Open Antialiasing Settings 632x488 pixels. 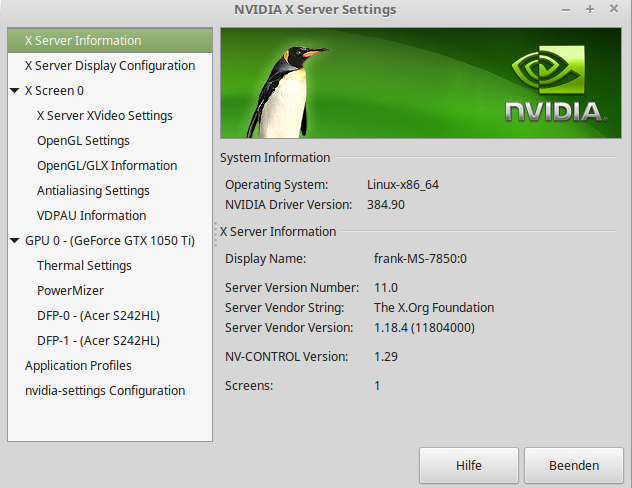click(93, 191)
